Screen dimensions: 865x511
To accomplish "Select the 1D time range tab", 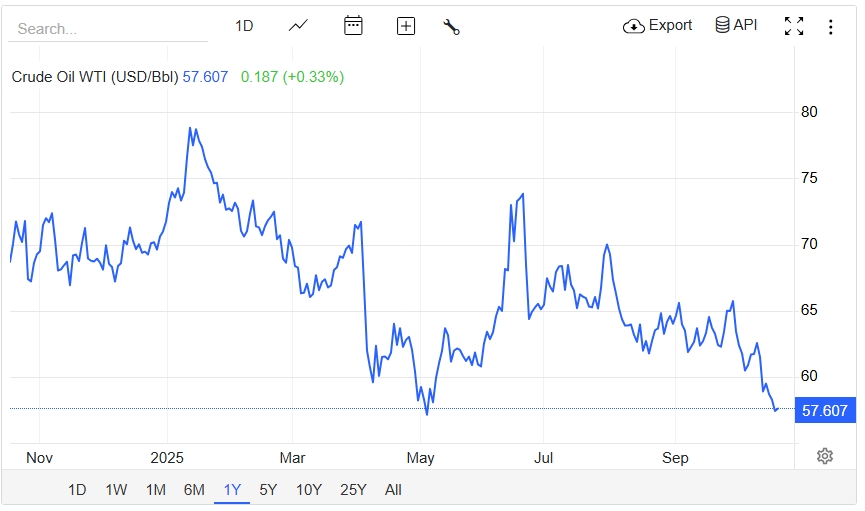I will pos(77,490).
